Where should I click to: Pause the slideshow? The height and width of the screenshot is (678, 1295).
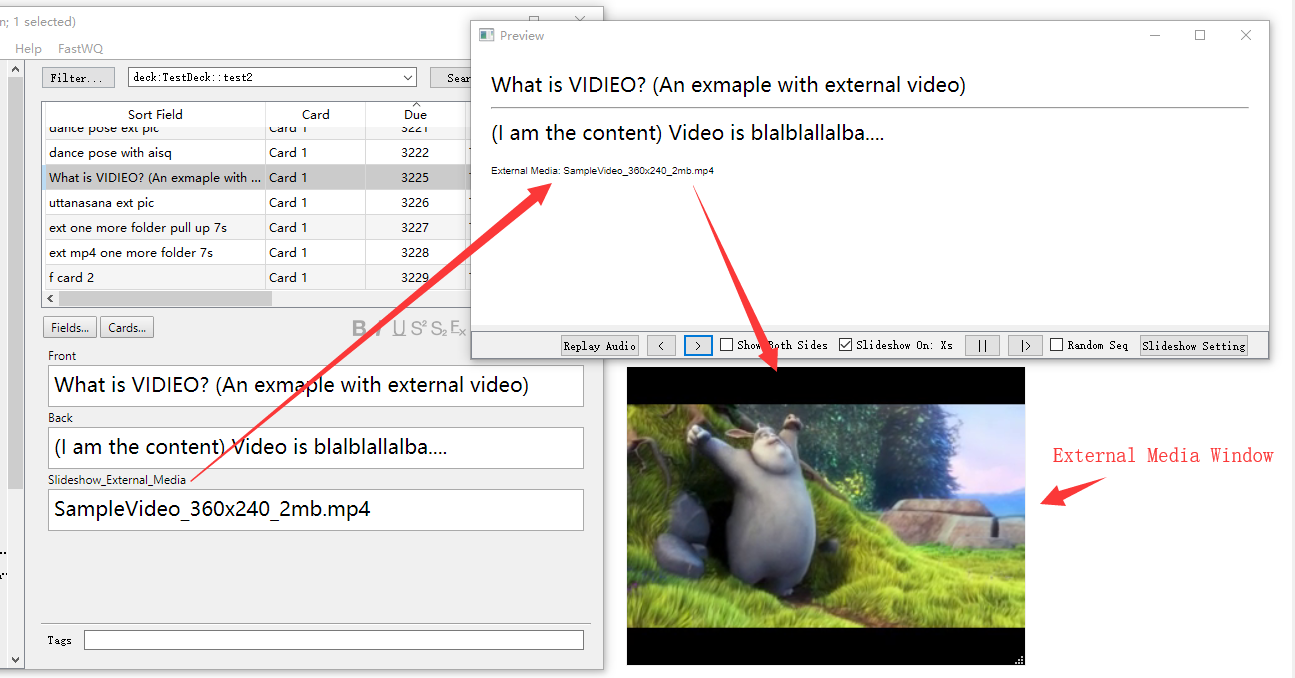click(982, 346)
